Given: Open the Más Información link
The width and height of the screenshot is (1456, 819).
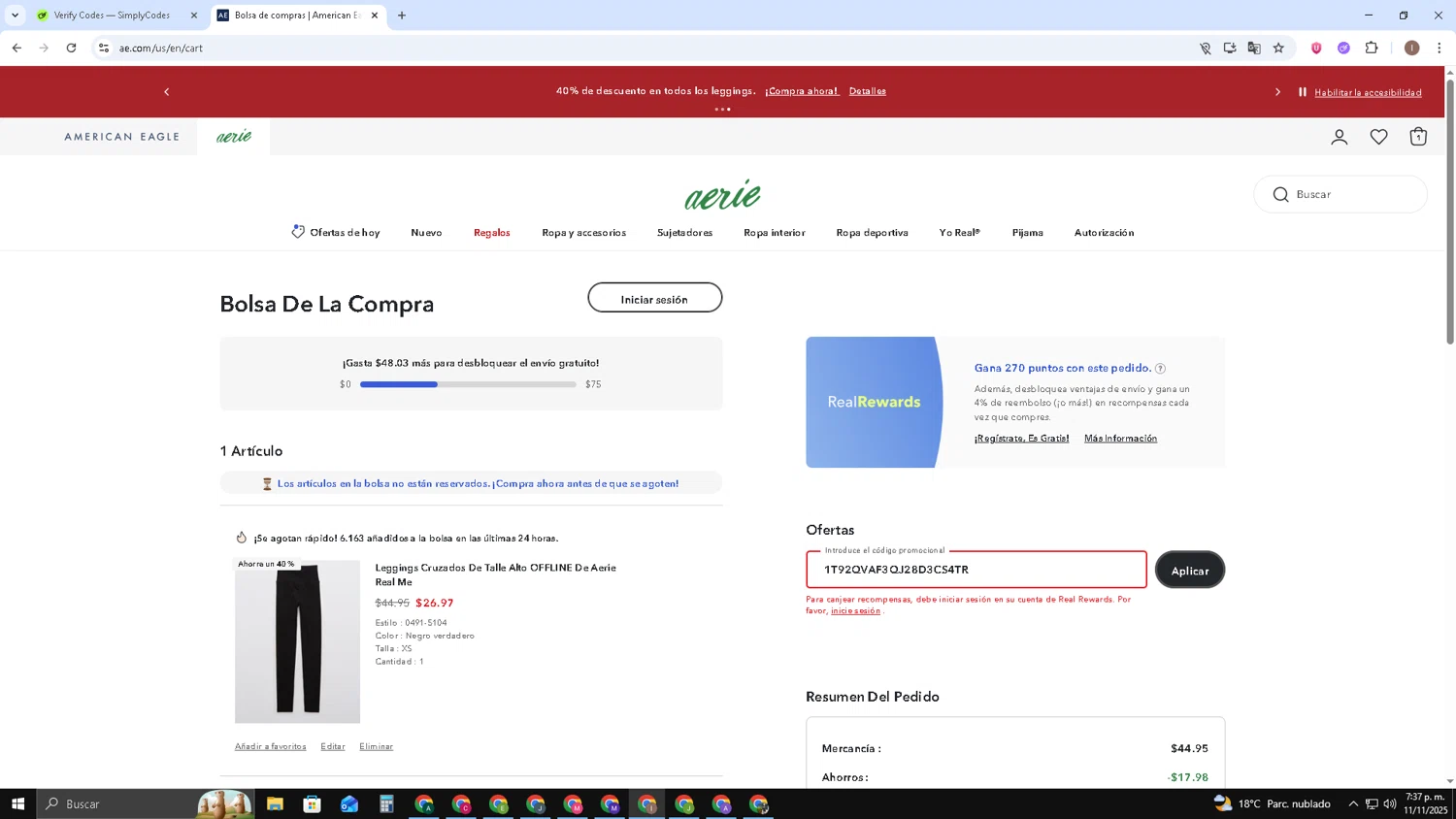Looking at the screenshot, I should (x=1120, y=439).
